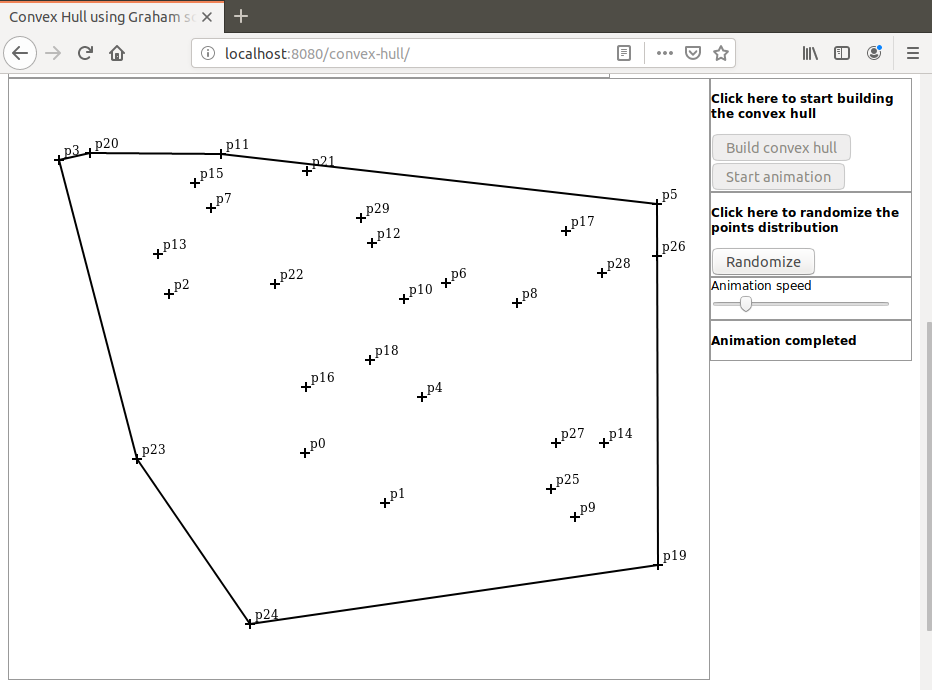The height and width of the screenshot is (690, 932).
Task: Save page to Pocket
Action: tap(692, 53)
